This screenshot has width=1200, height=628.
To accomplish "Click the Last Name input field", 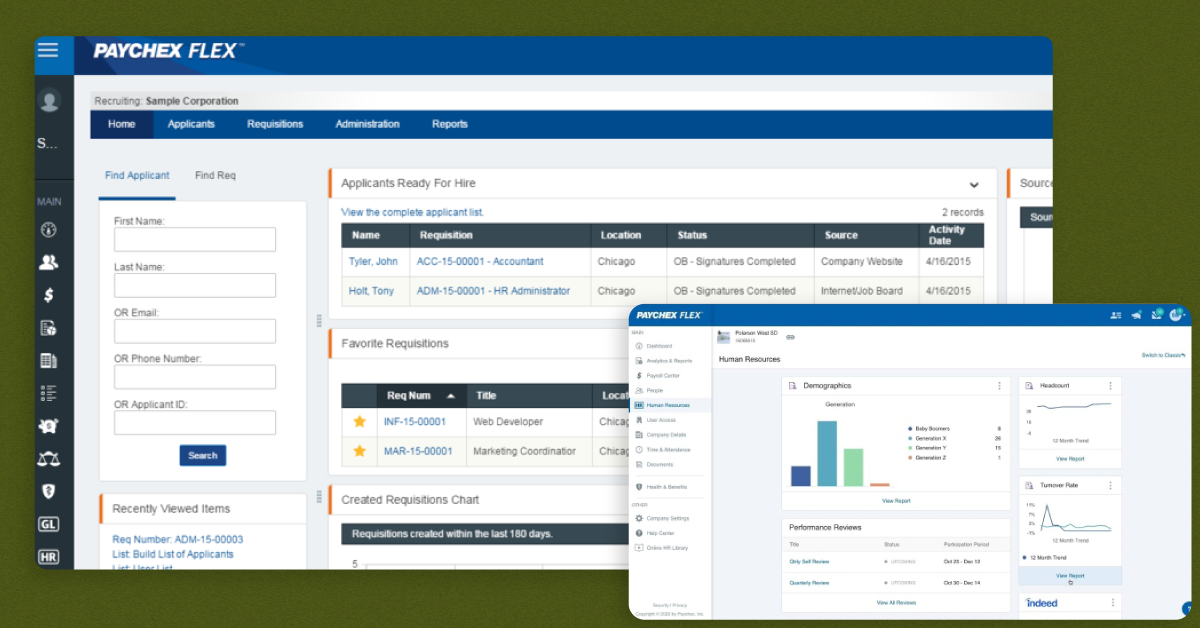I will click(195, 285).
